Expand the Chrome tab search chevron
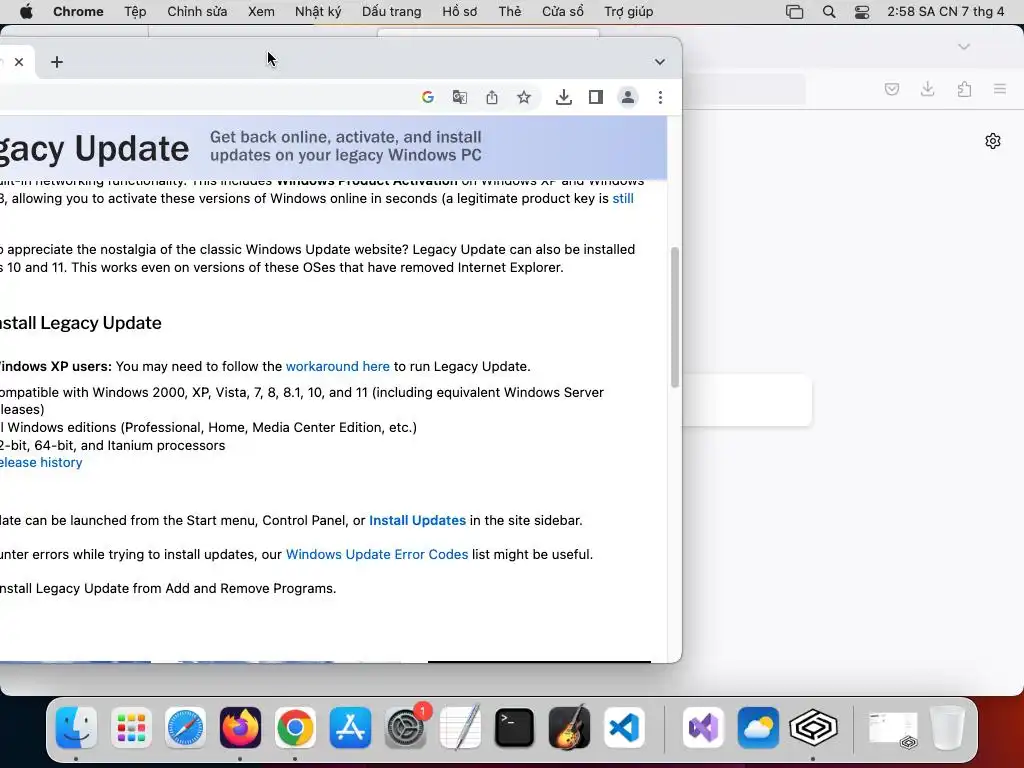 660,62
